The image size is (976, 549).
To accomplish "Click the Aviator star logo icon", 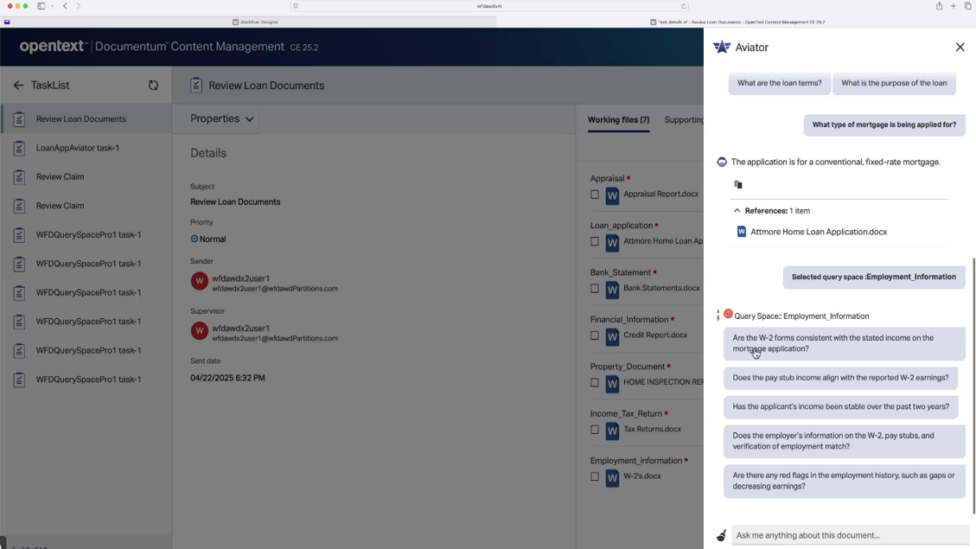I will click(x=721, y=47).
